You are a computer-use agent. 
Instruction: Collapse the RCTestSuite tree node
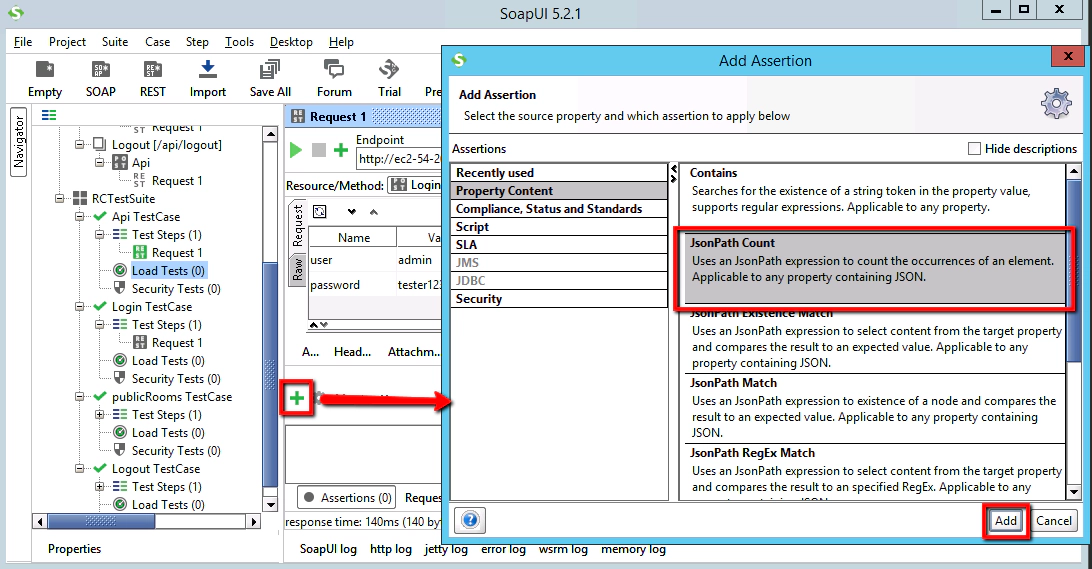click(x=59, y=198)
